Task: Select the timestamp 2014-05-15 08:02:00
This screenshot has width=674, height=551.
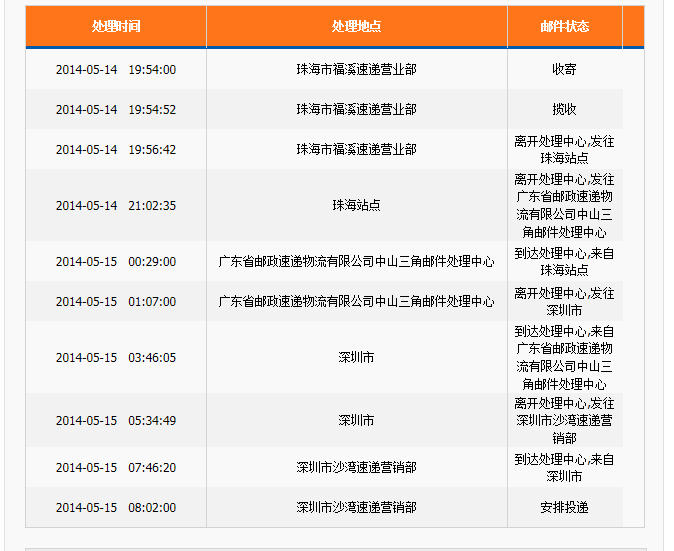Action: (x=116, y=508)
